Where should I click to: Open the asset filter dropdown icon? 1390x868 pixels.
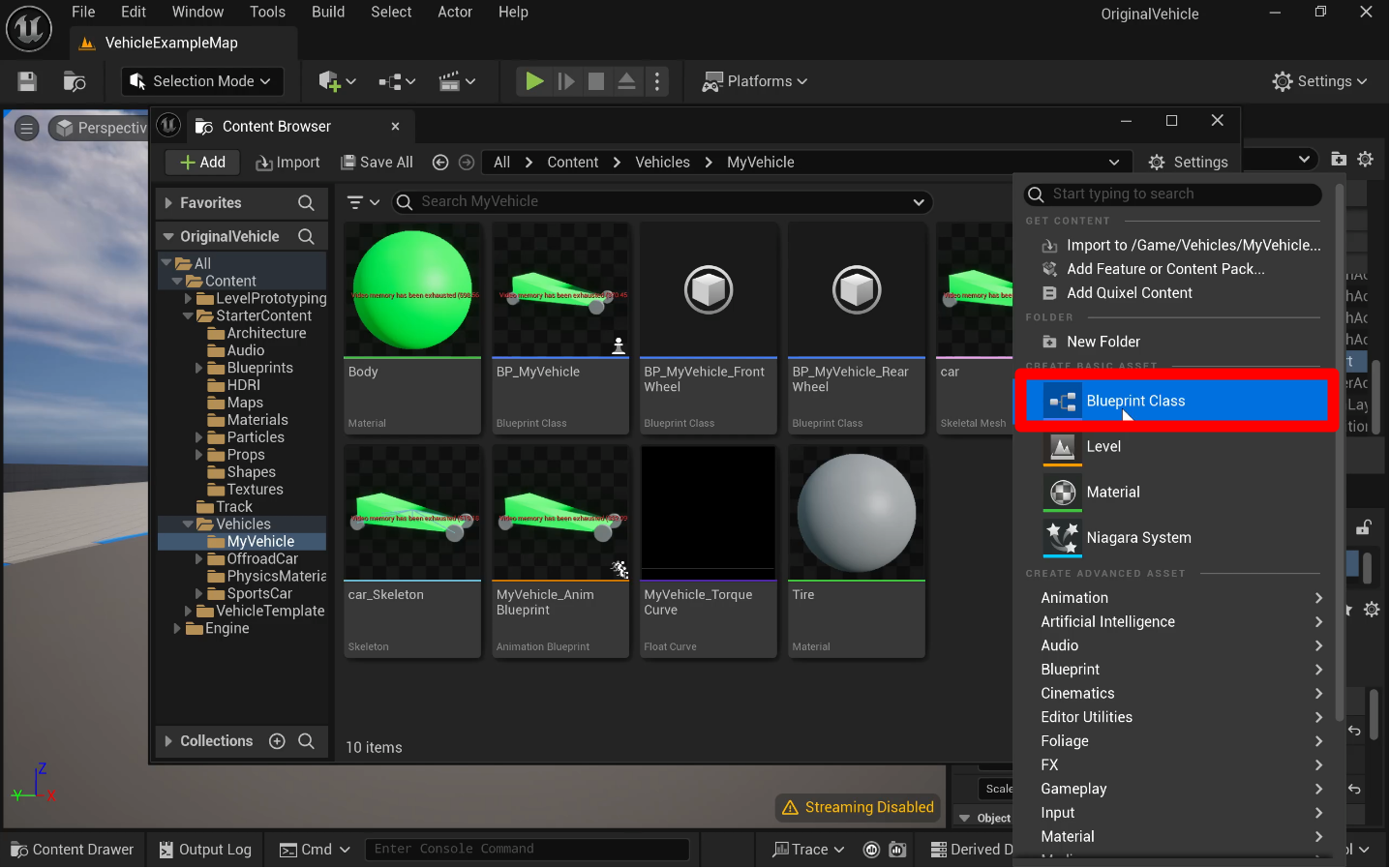[x=363, y=202]
